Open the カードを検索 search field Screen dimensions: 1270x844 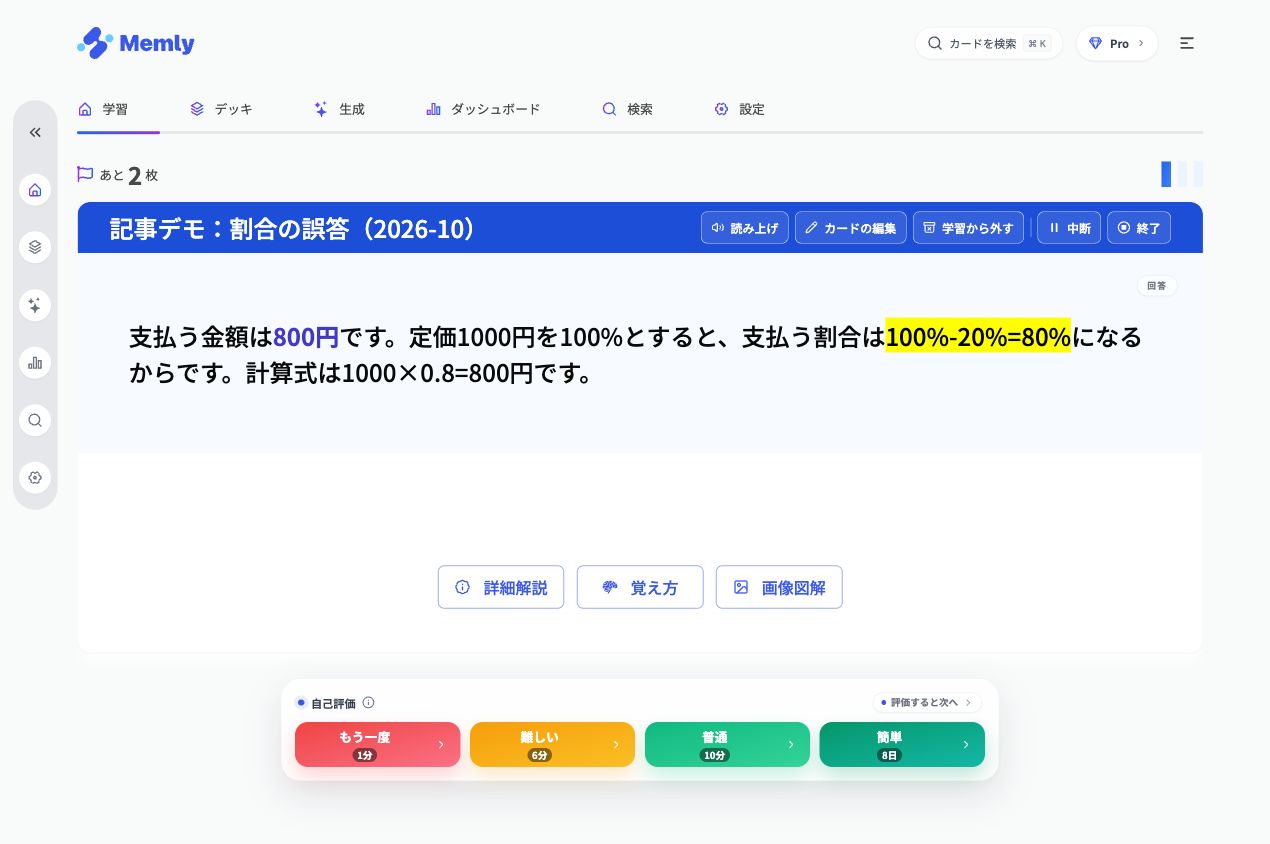(x=988, y=43)
